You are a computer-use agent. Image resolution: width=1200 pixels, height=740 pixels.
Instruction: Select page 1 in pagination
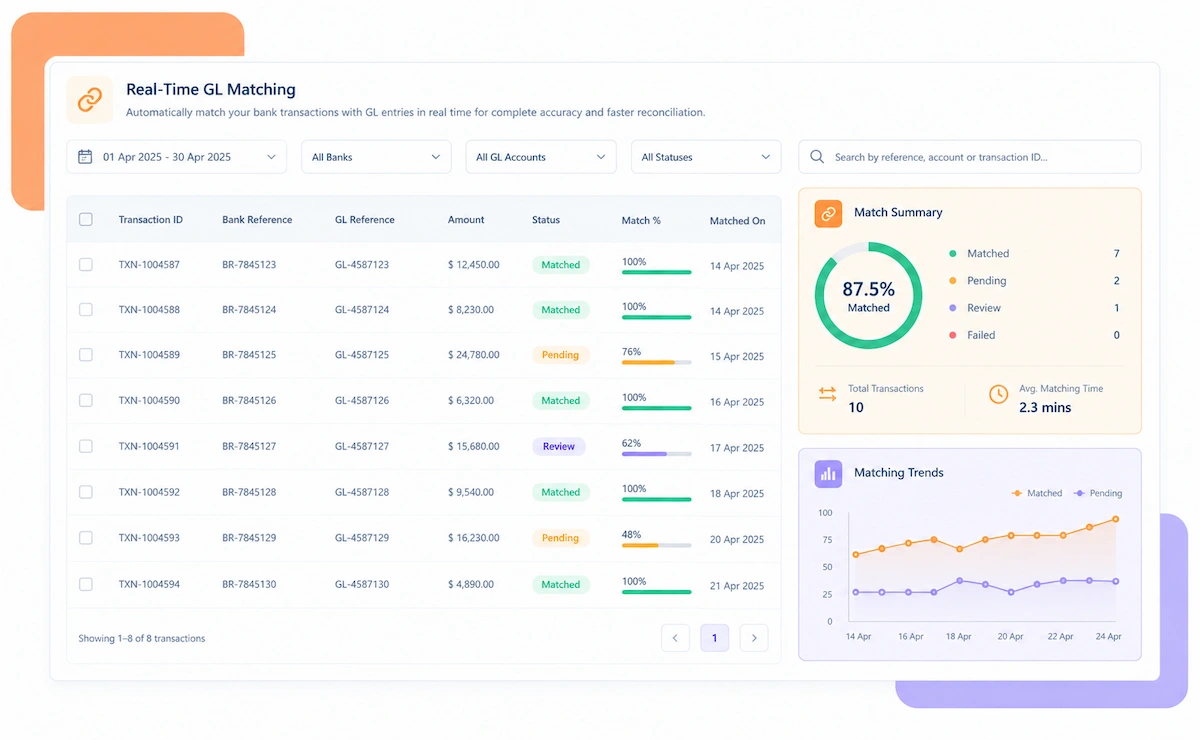[714, 638]
